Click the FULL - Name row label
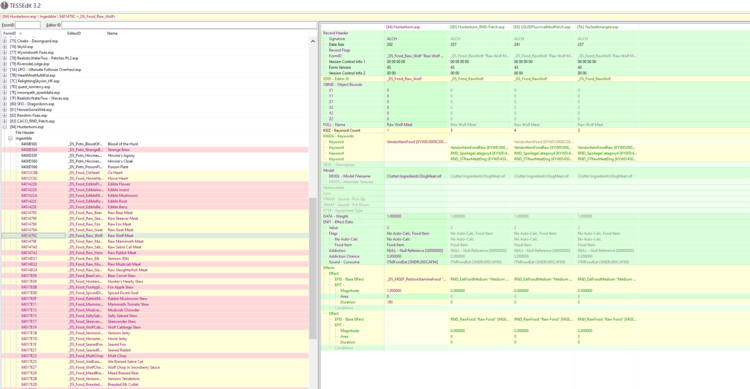Screen dimensions: 750x389 click(x=334, y=124)
